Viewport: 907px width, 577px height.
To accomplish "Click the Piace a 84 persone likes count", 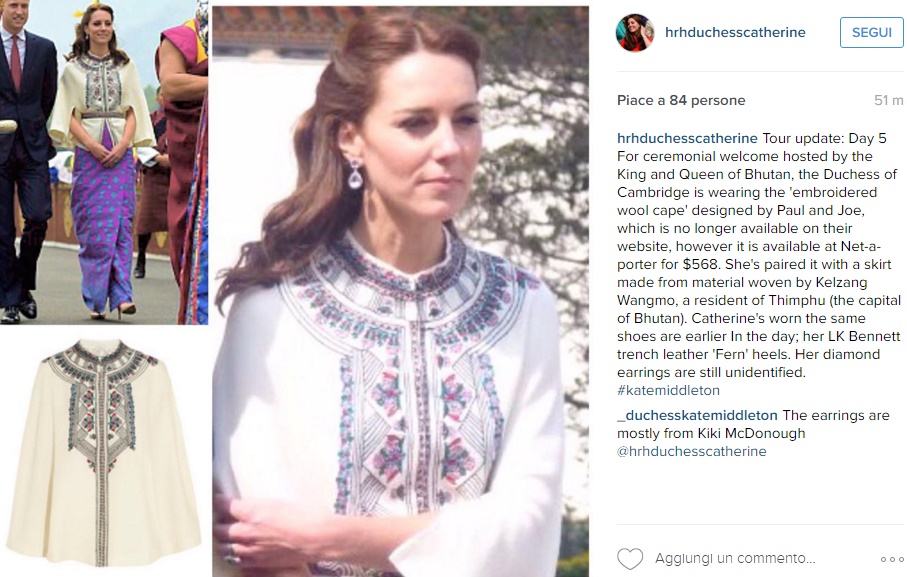I will tap(681, 101).
